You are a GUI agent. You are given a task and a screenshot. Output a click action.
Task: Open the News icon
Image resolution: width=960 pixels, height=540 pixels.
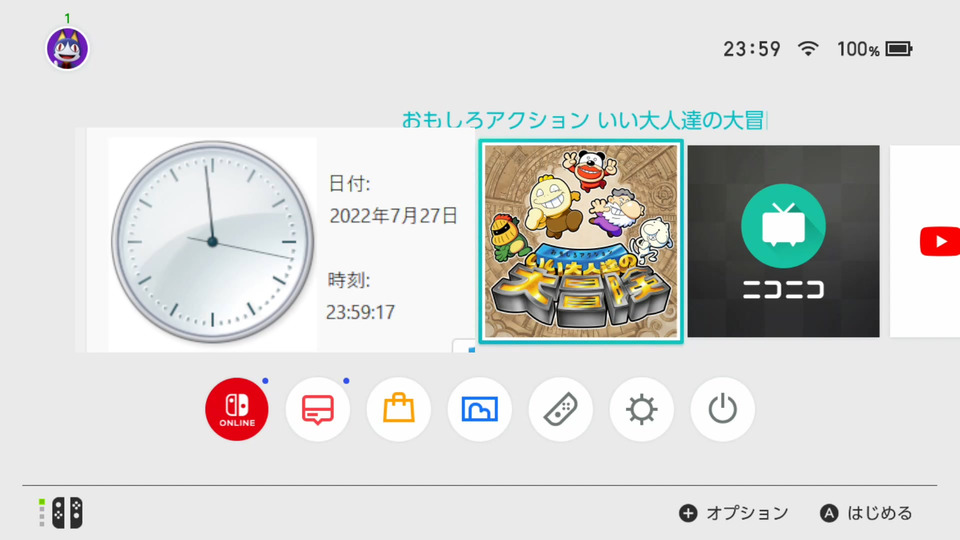[x=318, y=409]
